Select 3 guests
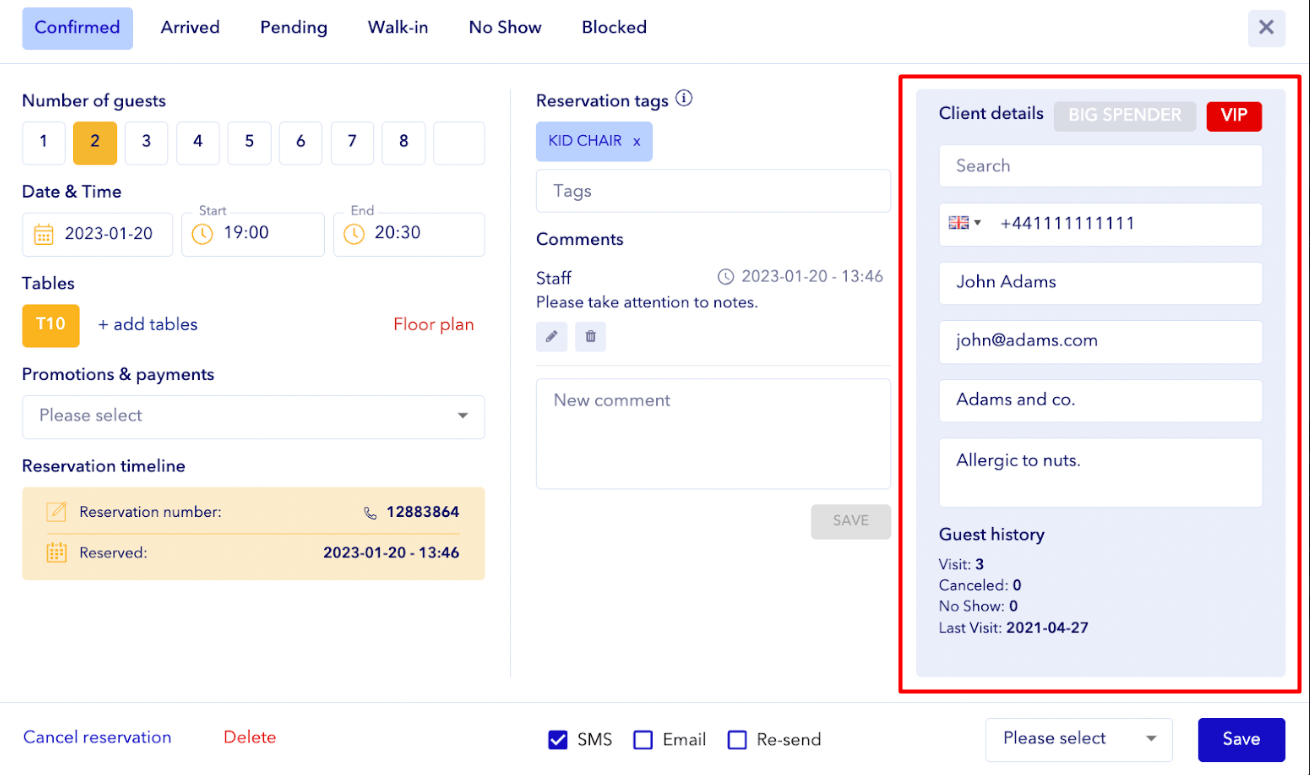The image size is (1310, 775). pyautogui.click(x=146, y=143)
